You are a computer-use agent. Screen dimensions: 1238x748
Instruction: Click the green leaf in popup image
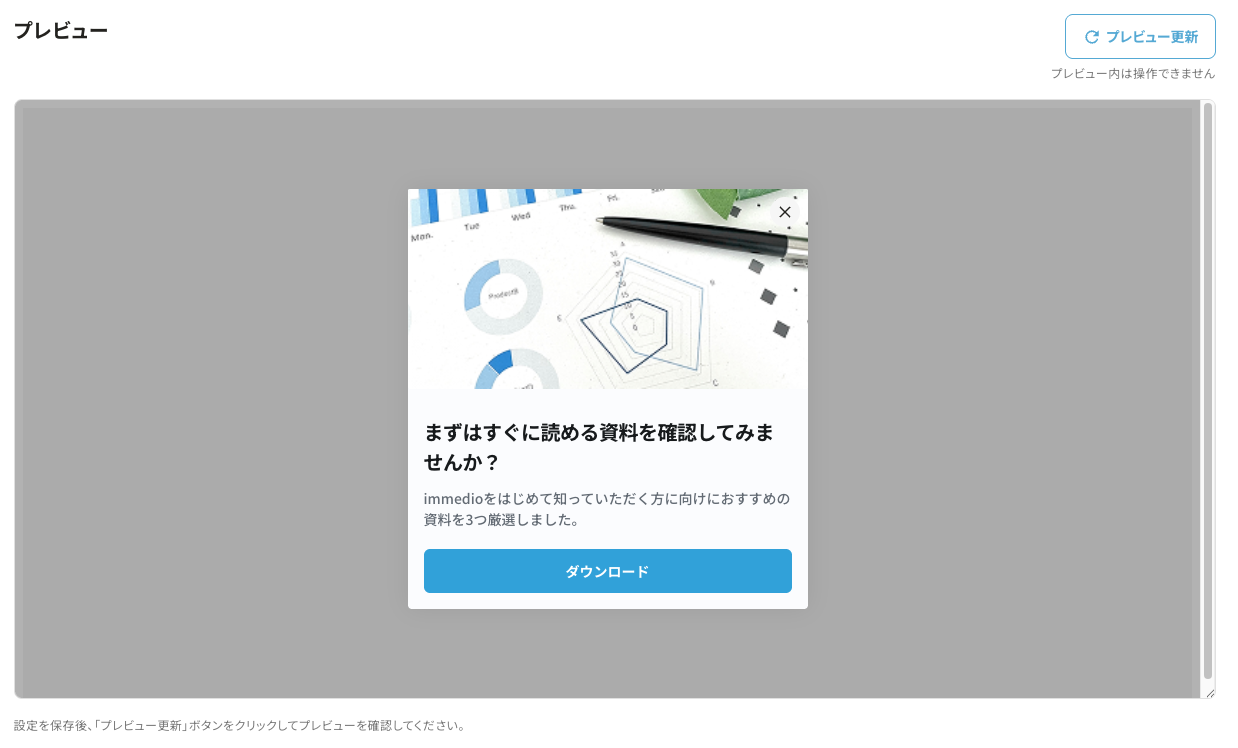point(747,200)
